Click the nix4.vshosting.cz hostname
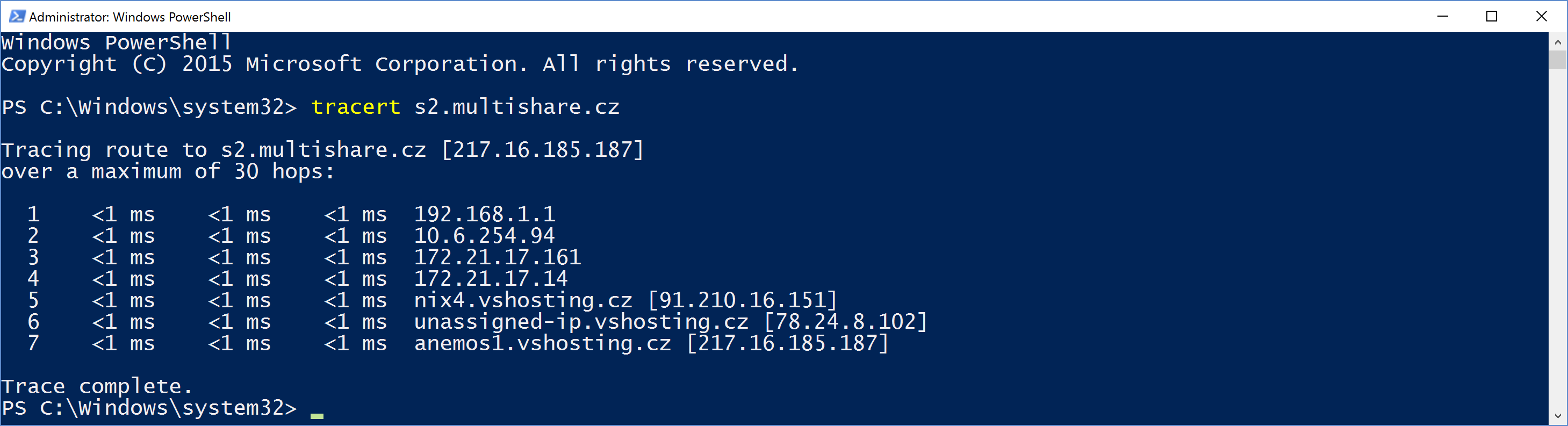Image resolution: width=1568 pixels, height=426 pixels. [x=523, y=300]
